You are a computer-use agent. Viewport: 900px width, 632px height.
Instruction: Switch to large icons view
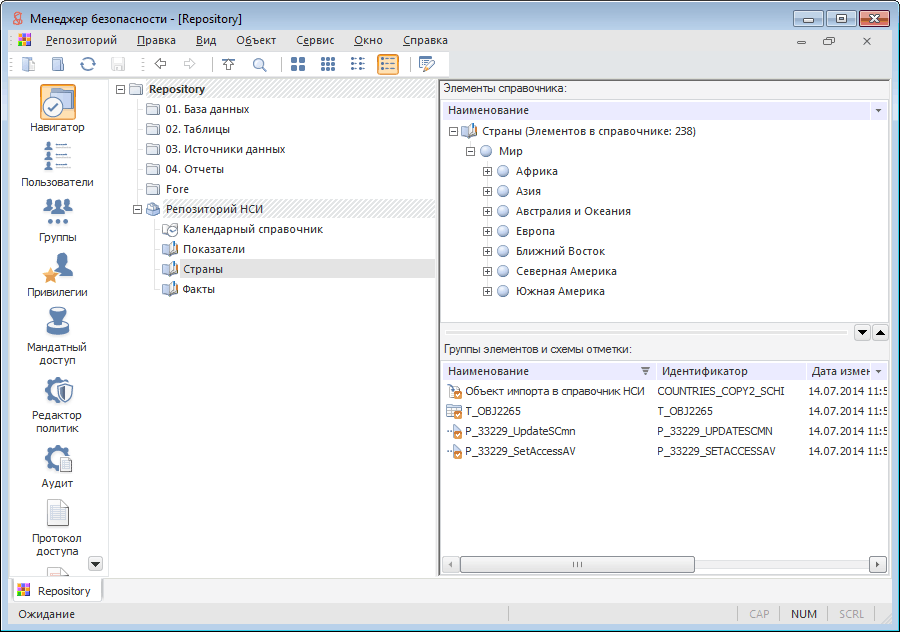pyautogui.click(x=298, y=64)
